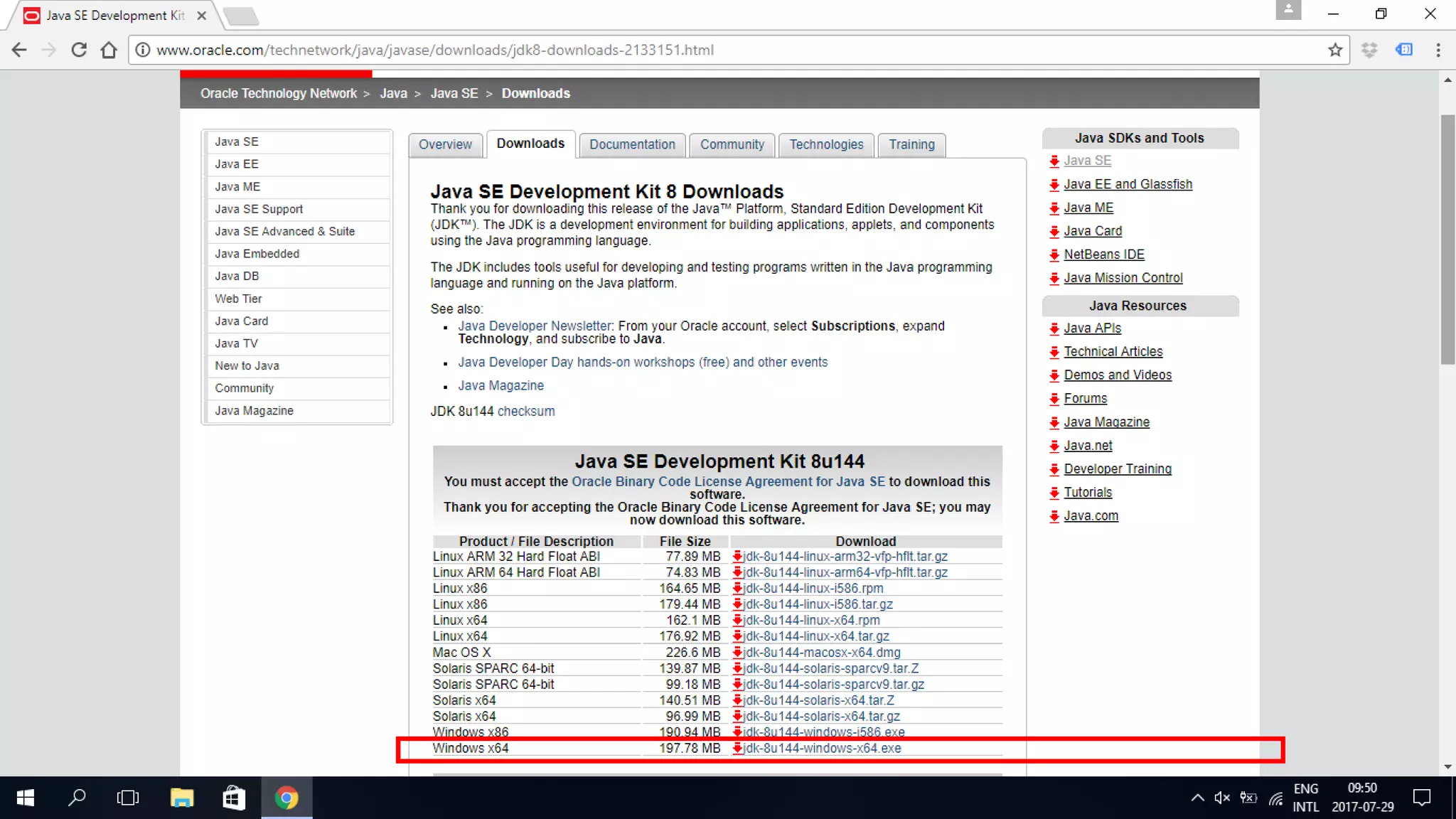
Task: Launch File Explorer from the taskbar
Action: 182,798
